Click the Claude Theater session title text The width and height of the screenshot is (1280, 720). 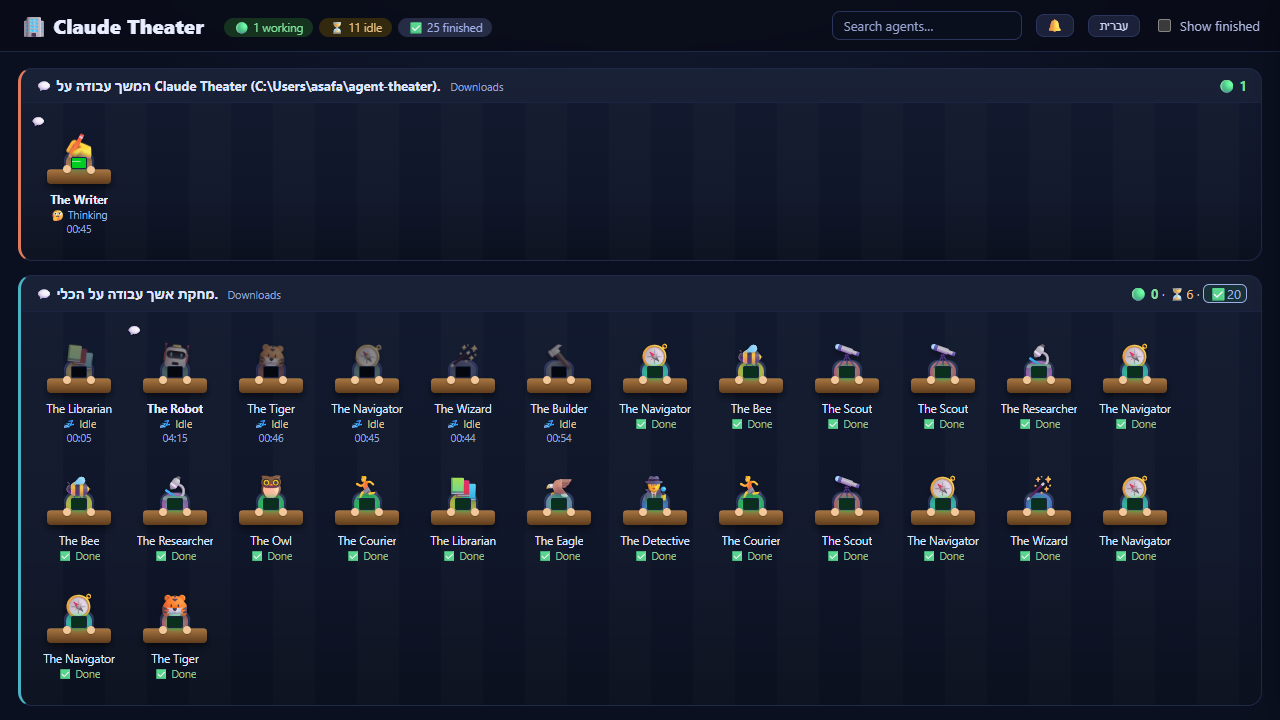coord(248,86)
